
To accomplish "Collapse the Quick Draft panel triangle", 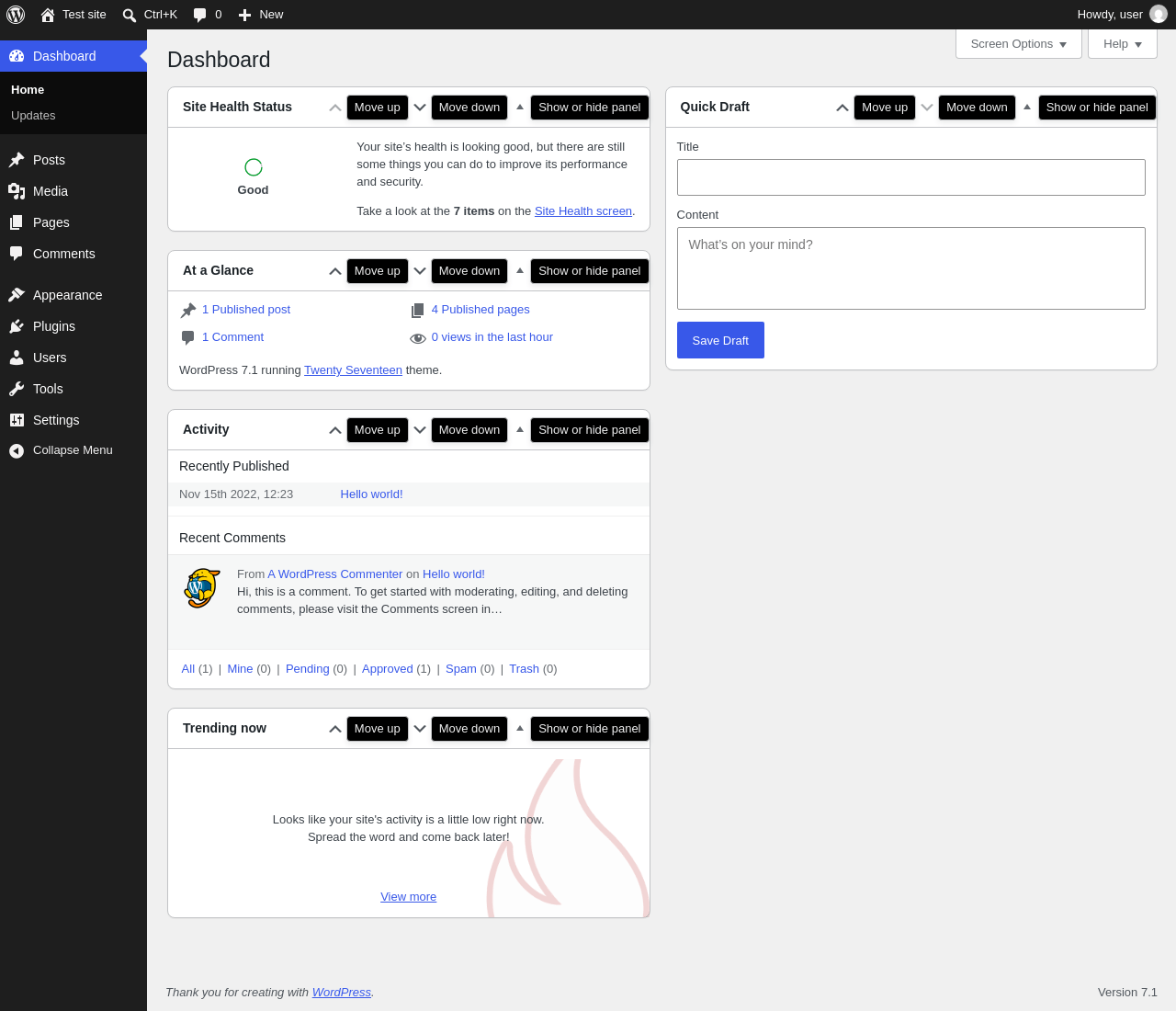I will 1027,108.
